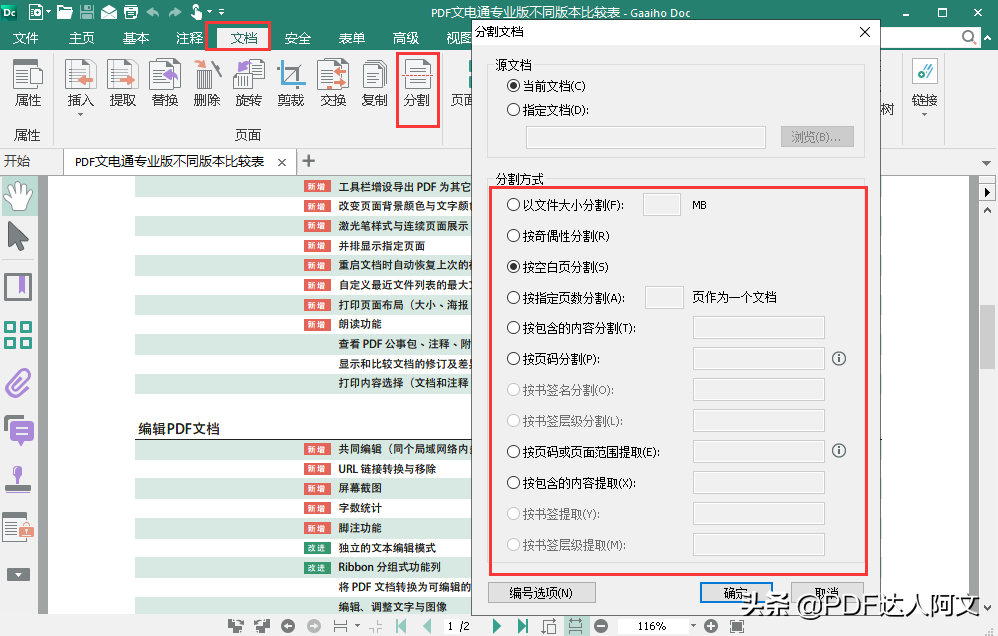Viewport: 998px width, 636px height.
Task: Open a new document tab with plus
Action: pyautogui.click(x=309, y=161)
